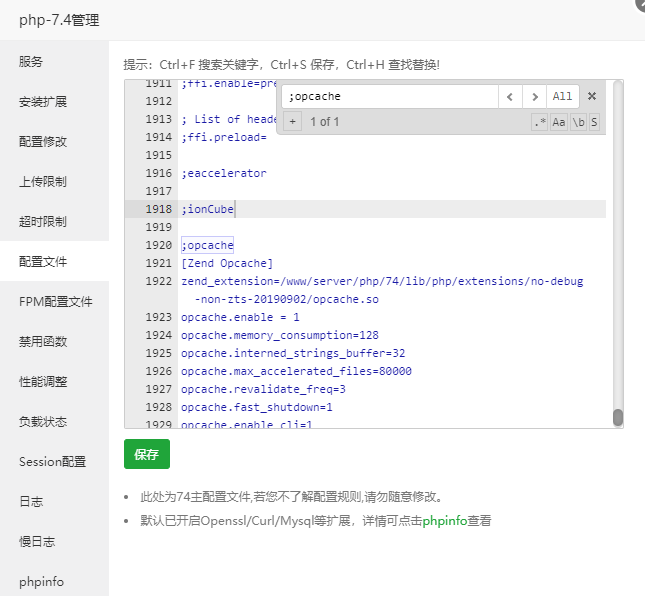The image size is (645, 596).
Task: Click the All matches button
Action: tap(563, 96)
